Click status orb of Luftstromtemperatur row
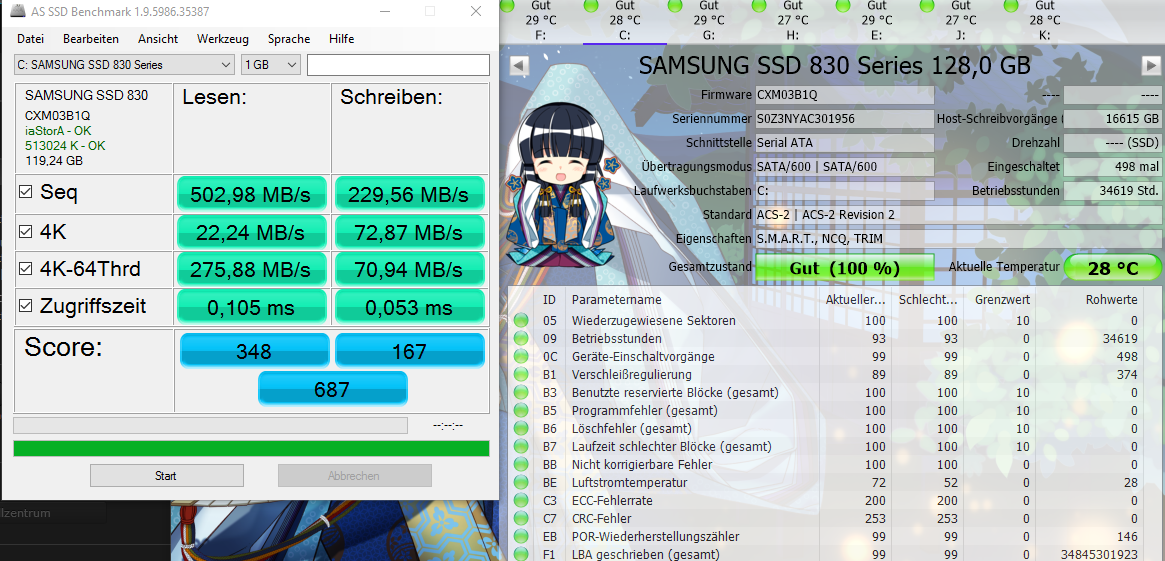1165x561 pixels. tap(521, 483)
